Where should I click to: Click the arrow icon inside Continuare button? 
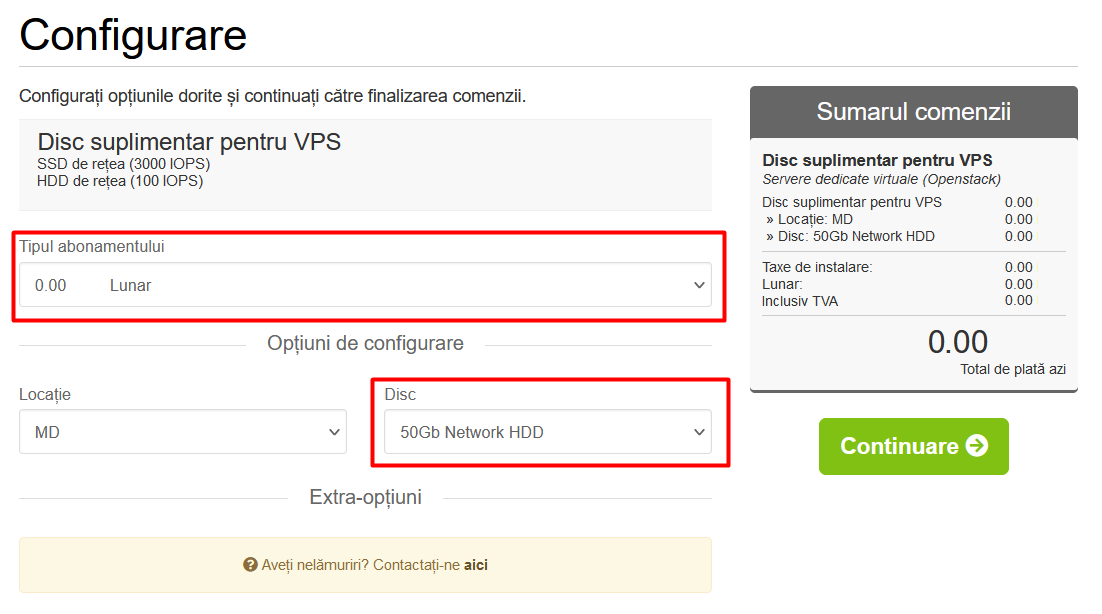[x=976, y=446]
